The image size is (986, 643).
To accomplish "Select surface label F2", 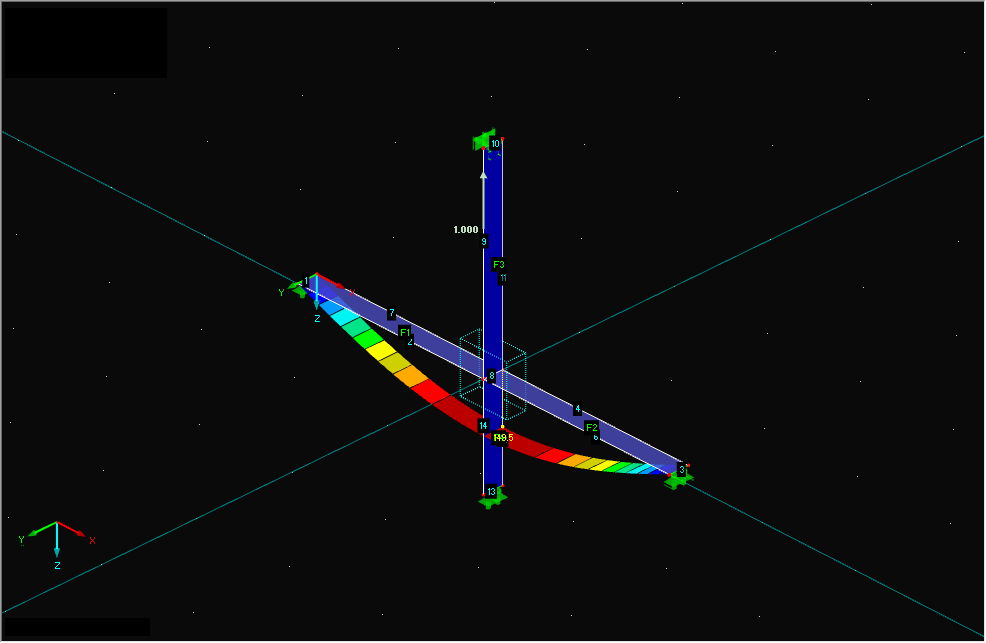I will pos(592,427).
